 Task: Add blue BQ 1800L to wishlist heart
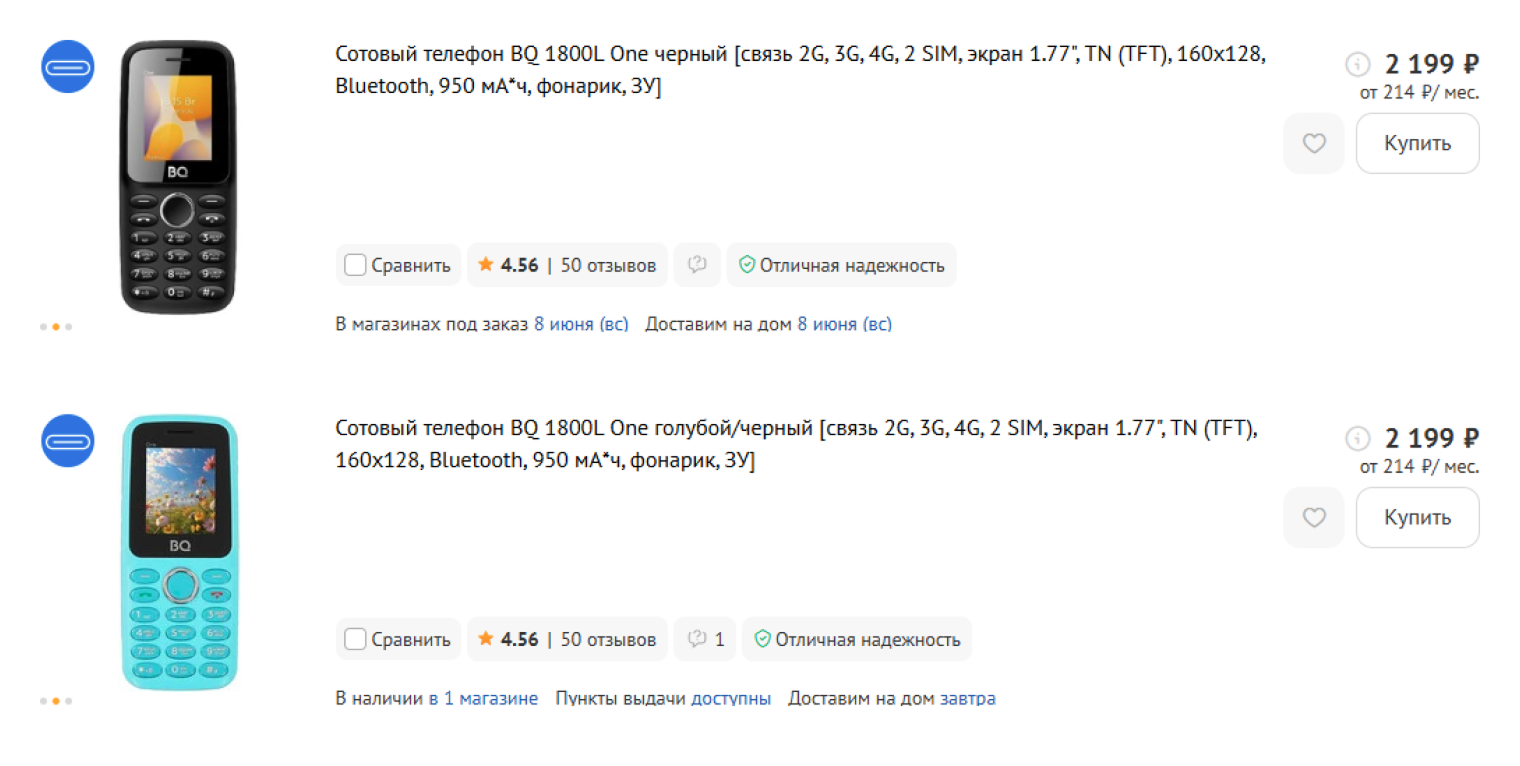[x=1314, y=518]
